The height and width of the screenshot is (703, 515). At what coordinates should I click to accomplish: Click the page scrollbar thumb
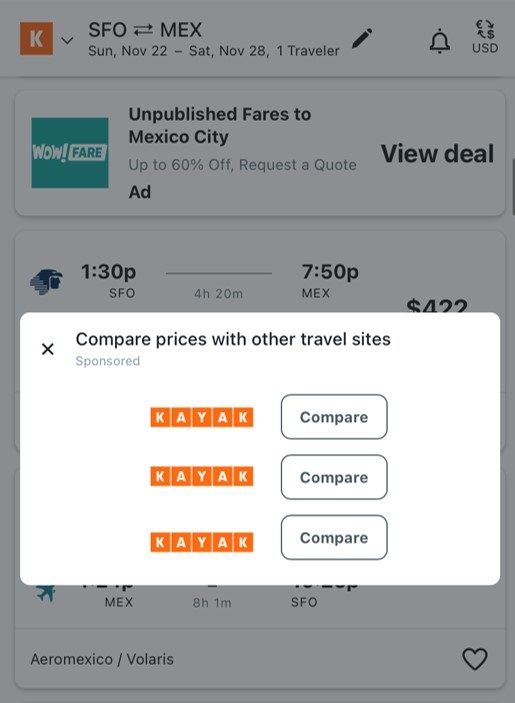click(x=513, y=186)
